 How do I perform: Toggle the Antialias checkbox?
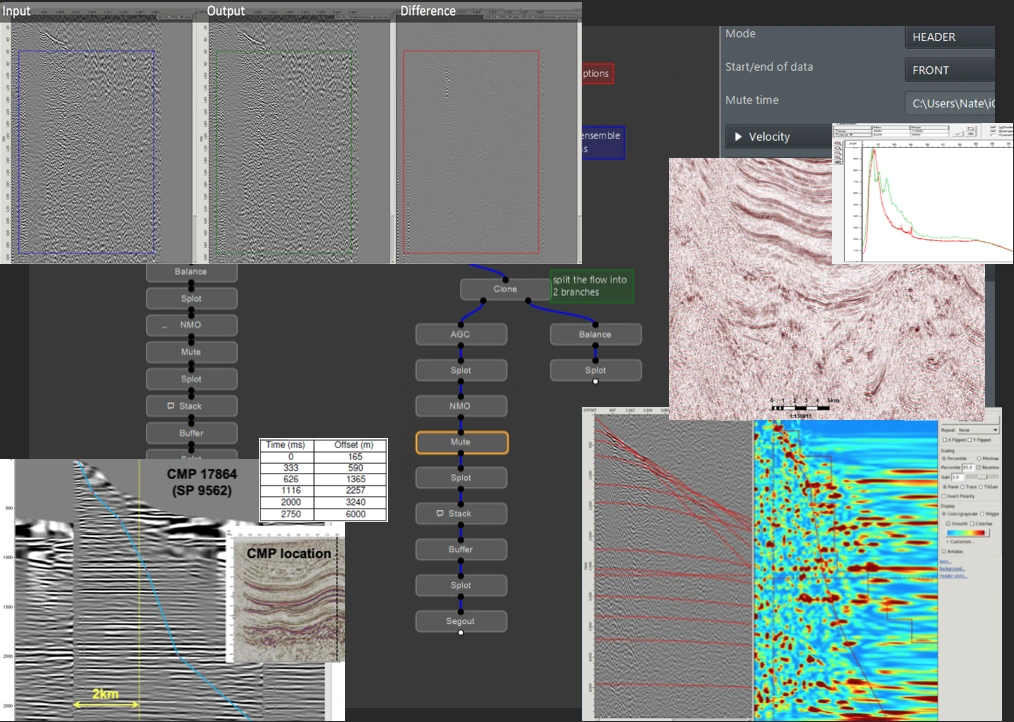[944, 552]
